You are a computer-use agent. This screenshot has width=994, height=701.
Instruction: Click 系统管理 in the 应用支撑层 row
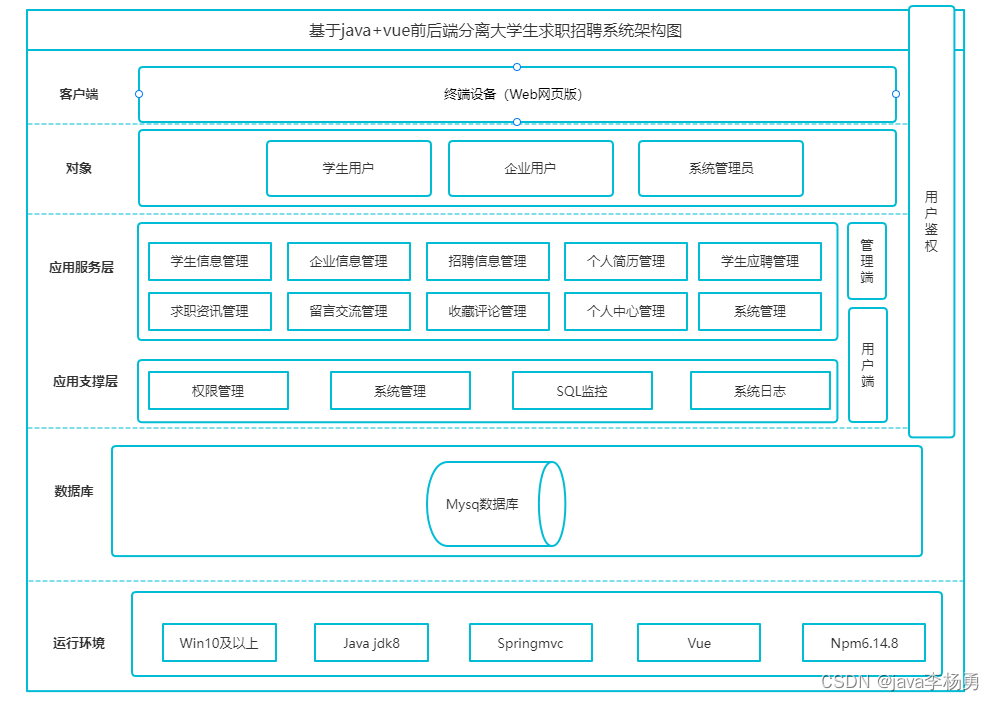[x=400, y=391]
